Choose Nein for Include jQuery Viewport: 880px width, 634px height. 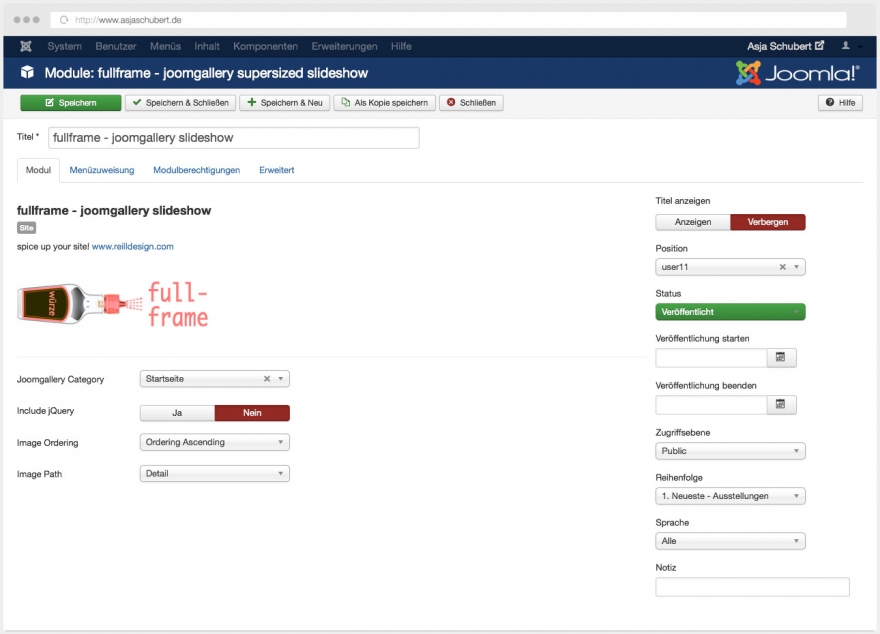[252, 413]
